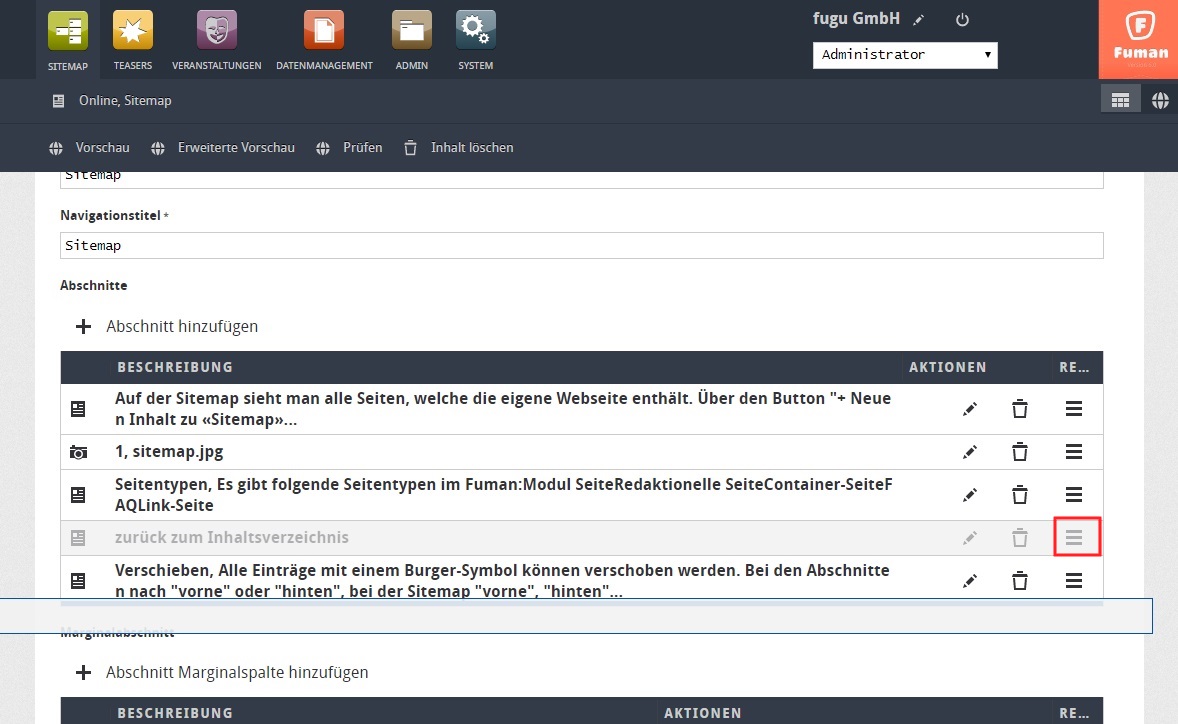1178x724 pixels.
Task: Switch to the globe view toggle
Action: [x=1160, y=100]
